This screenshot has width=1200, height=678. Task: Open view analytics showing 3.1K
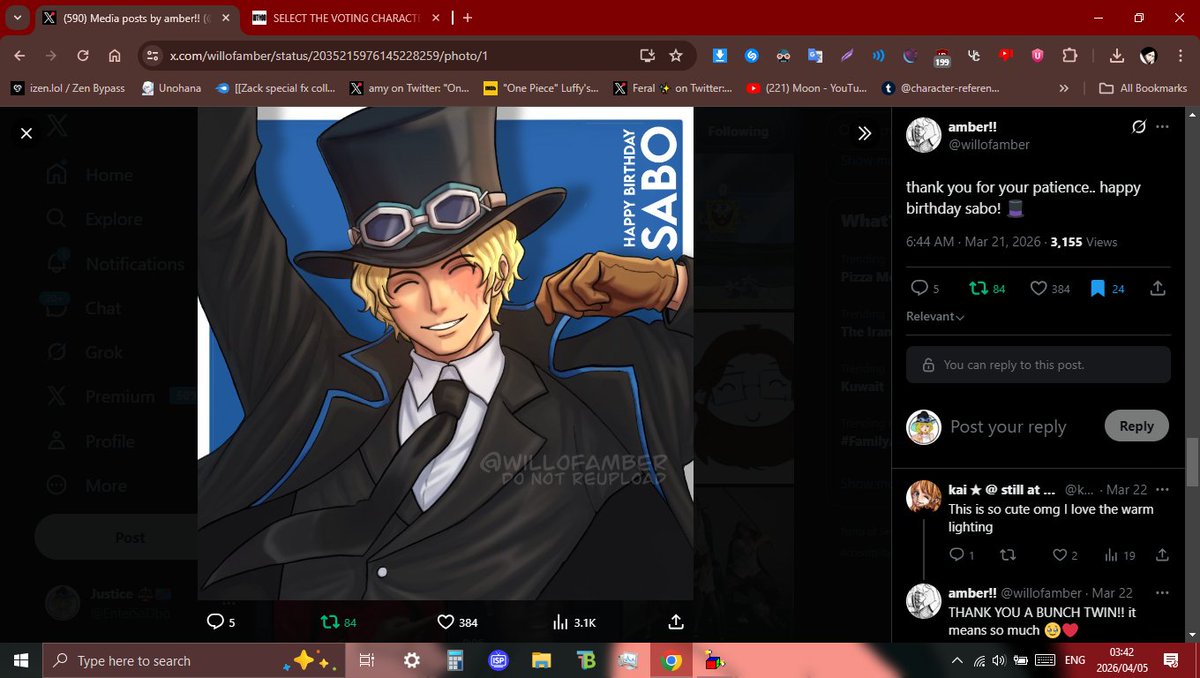coord(574,622)
